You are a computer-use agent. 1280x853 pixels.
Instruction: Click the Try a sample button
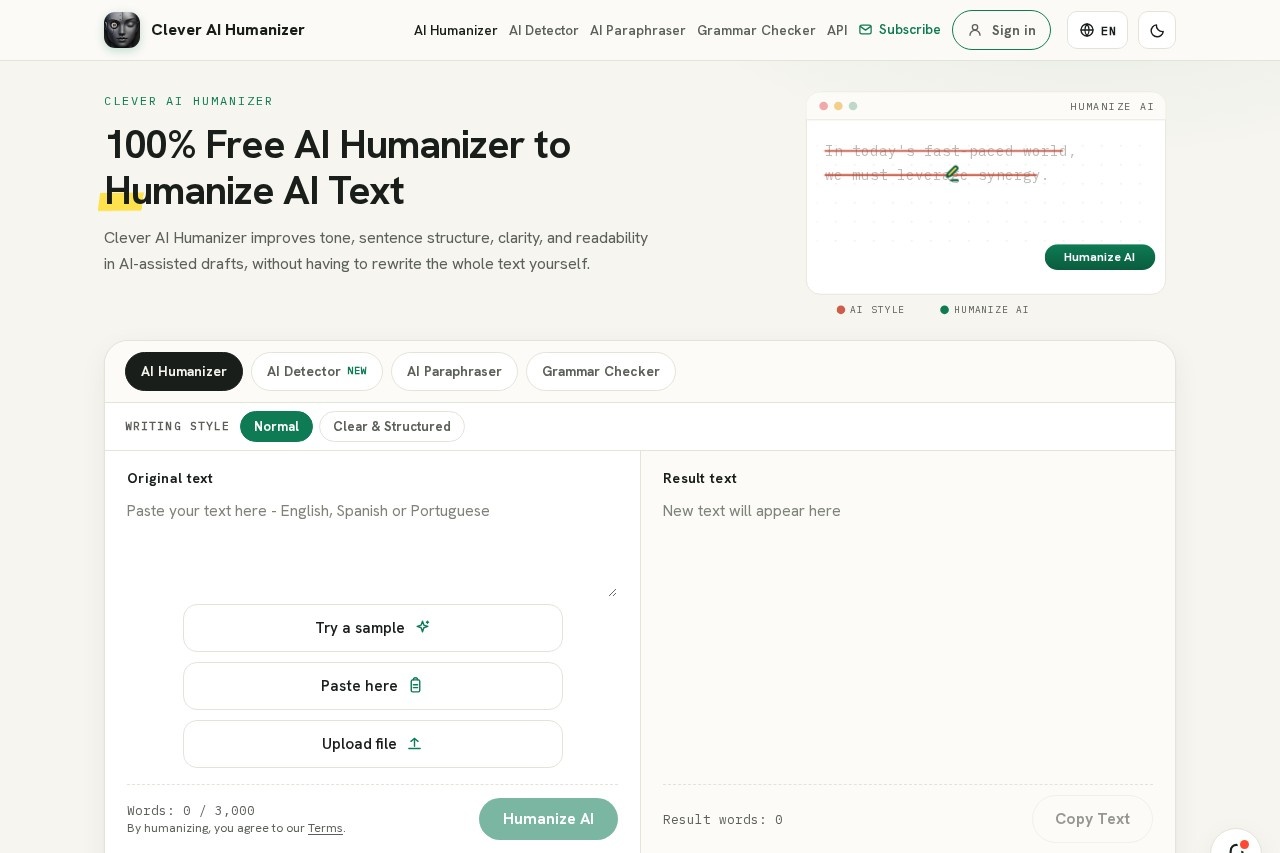tap(373, 628)
